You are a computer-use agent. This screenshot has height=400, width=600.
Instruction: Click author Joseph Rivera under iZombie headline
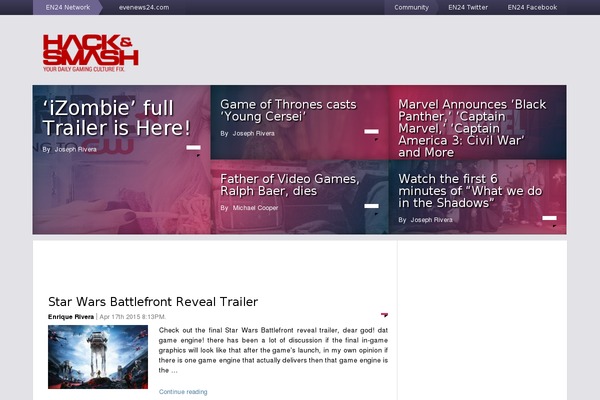click(x=75, y=149)
